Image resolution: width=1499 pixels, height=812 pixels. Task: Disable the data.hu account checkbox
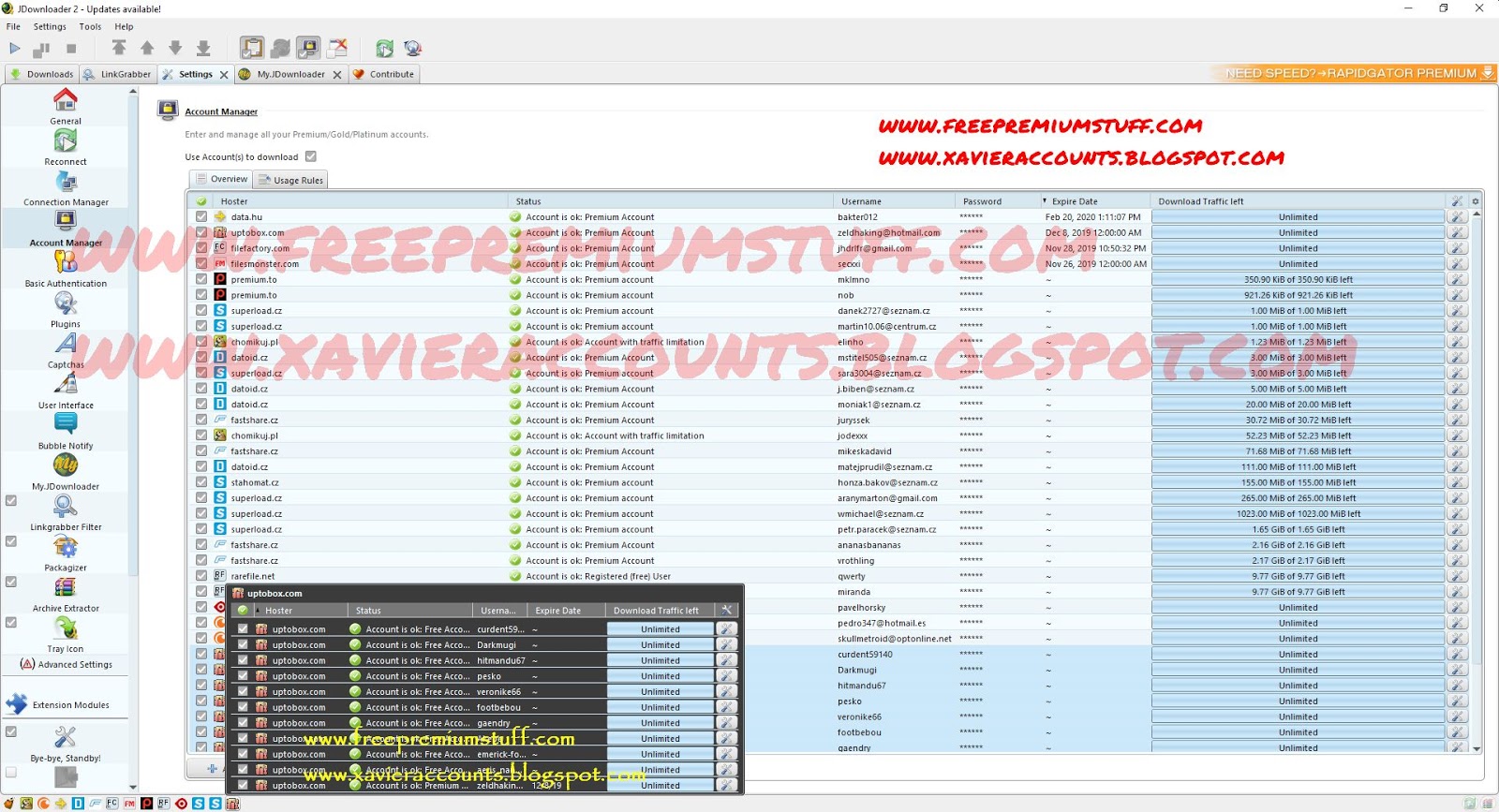coord(201,216)
